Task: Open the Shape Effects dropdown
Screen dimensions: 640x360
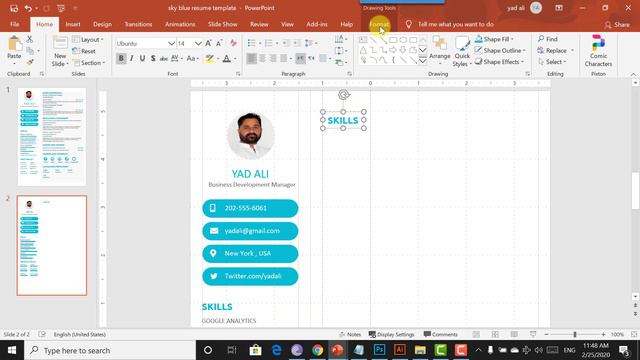Action: 500,62
